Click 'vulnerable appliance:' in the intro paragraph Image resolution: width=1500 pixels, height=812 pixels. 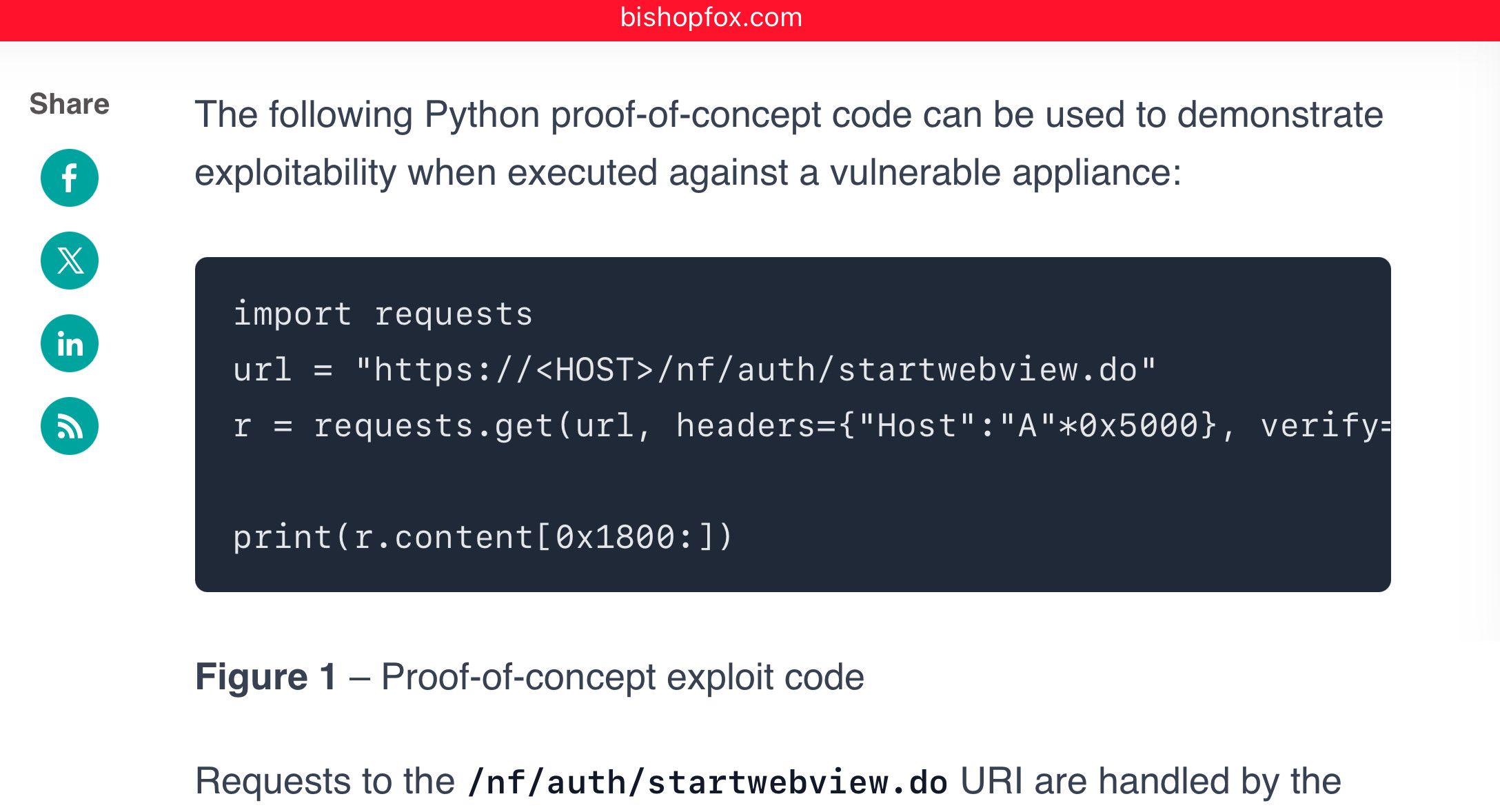pos(1005,172)
